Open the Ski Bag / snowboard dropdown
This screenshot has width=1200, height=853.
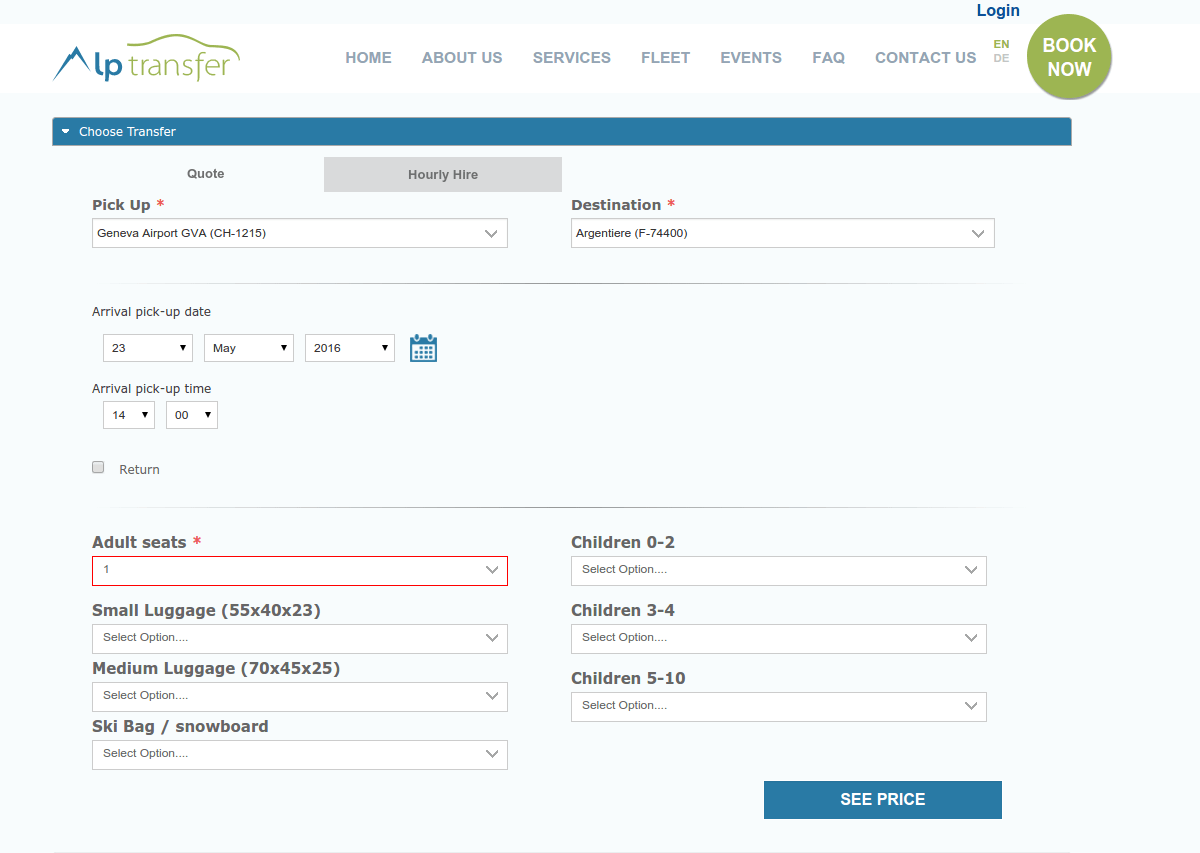pos(300,754)
